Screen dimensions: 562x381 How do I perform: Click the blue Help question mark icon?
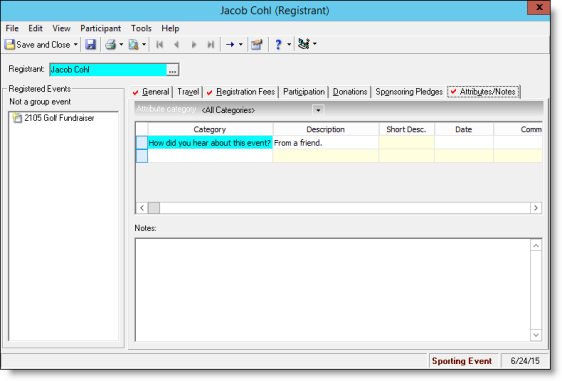point(278,44)
